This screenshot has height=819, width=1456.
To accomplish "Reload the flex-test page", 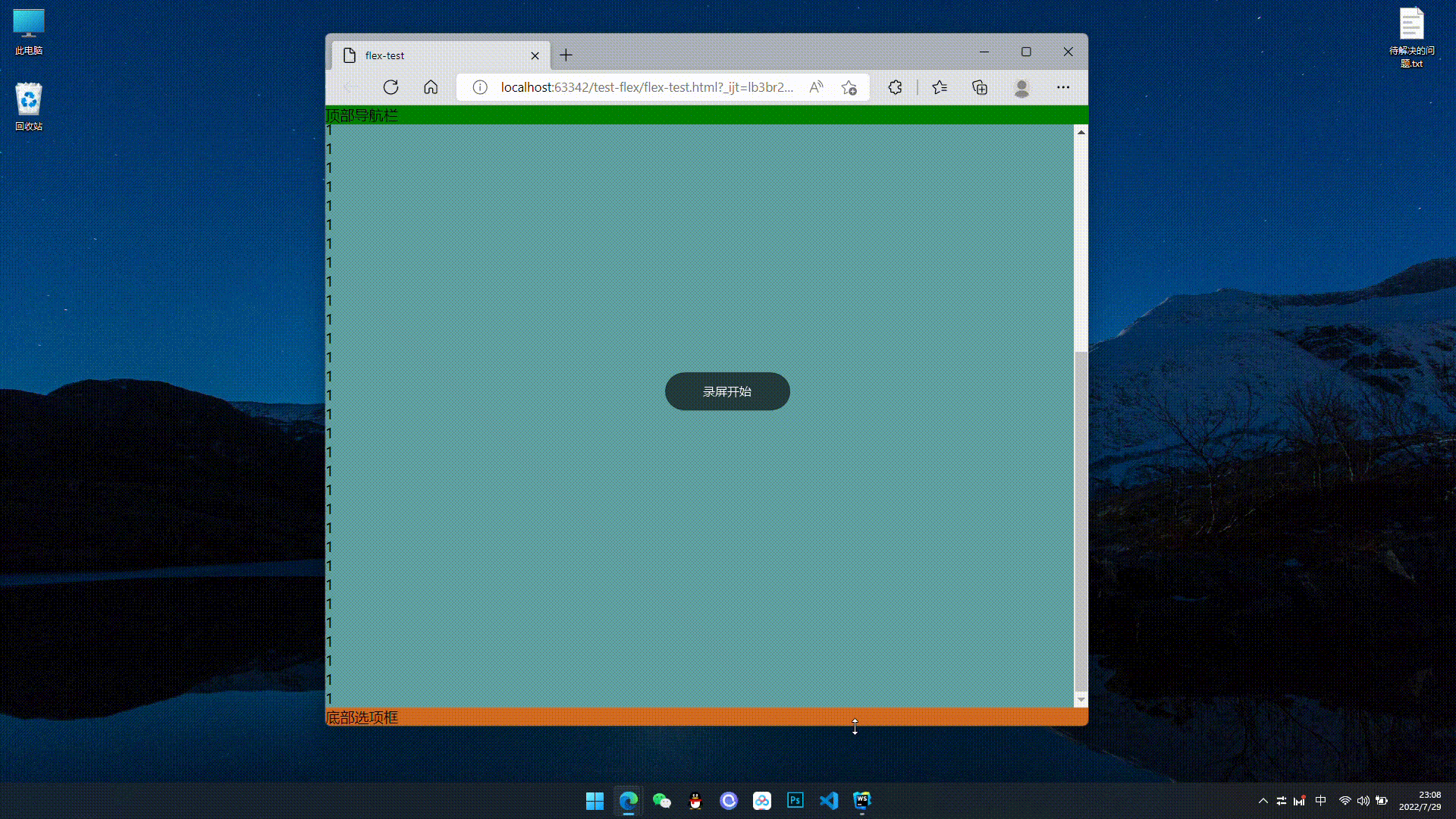I will click(391, 87).
